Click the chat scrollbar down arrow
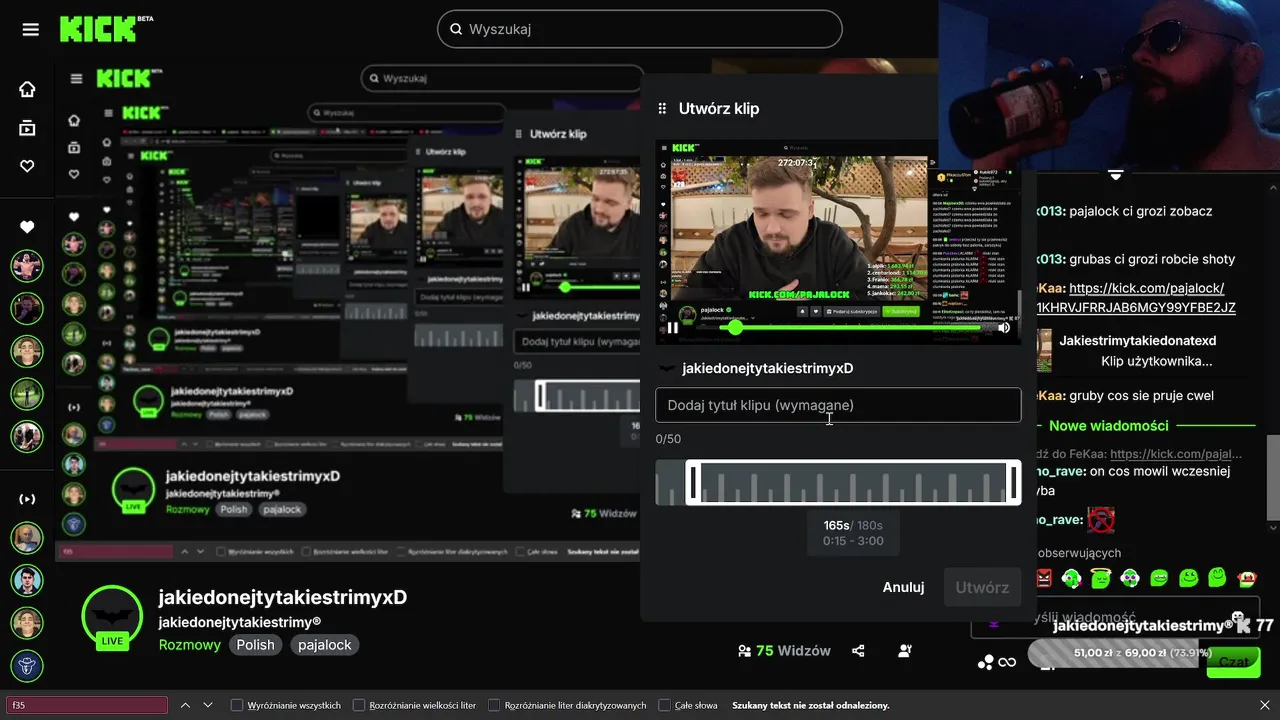Screen dimensions: 1280x720 click(x=1272, y=527)
